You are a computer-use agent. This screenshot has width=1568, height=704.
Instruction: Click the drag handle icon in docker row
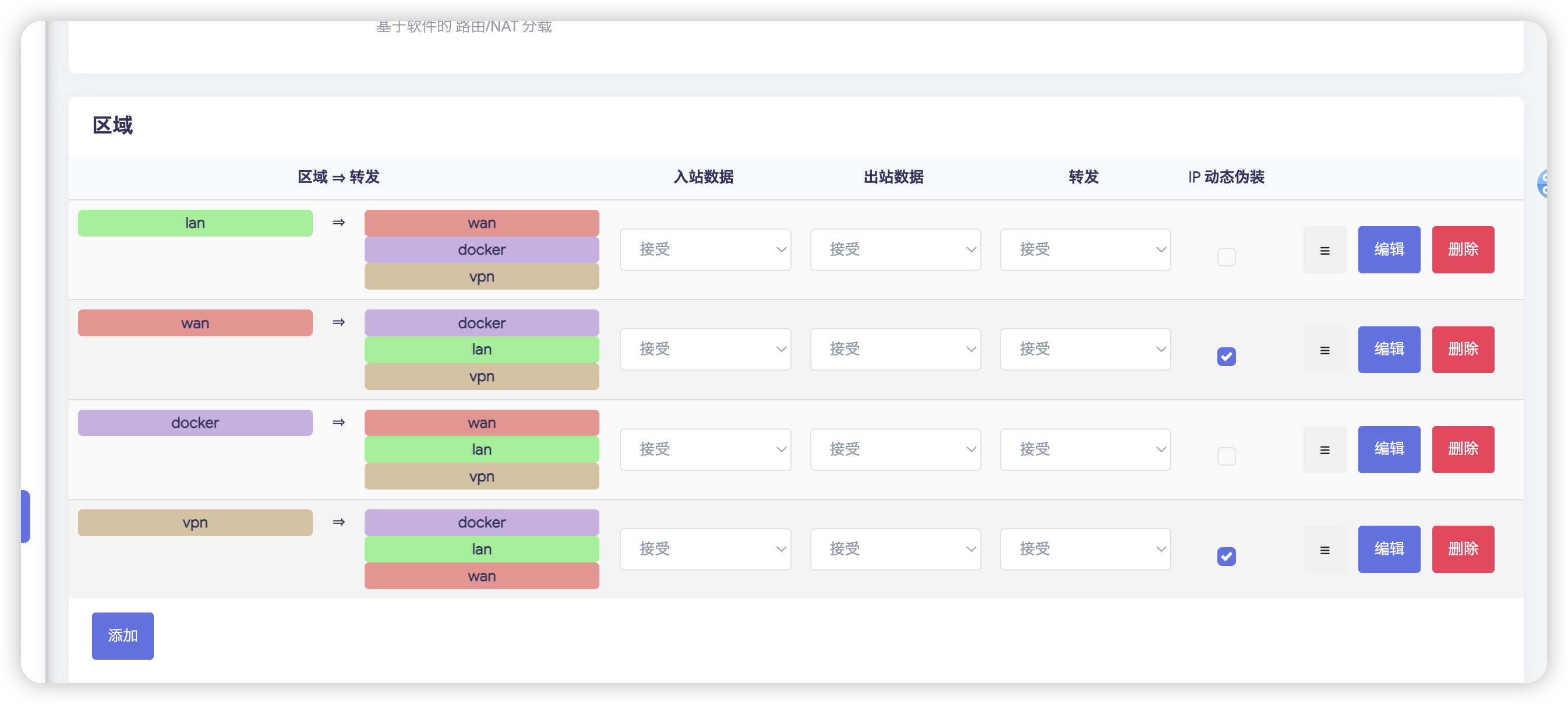1325,449
